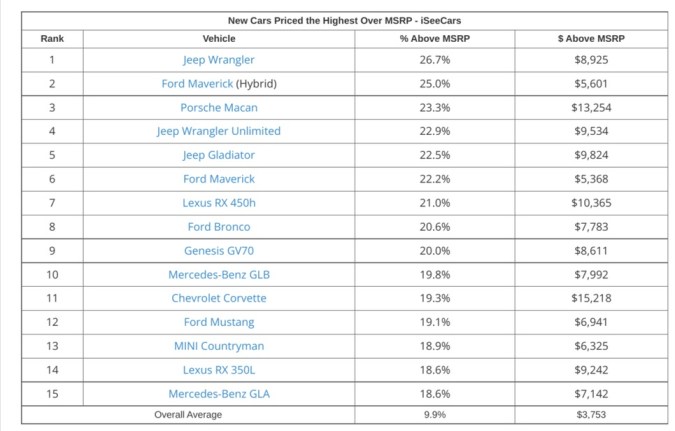The height and width of the screenshot is (431, 675).
Task: Click the Ford Bronco link
Action: 219,227
